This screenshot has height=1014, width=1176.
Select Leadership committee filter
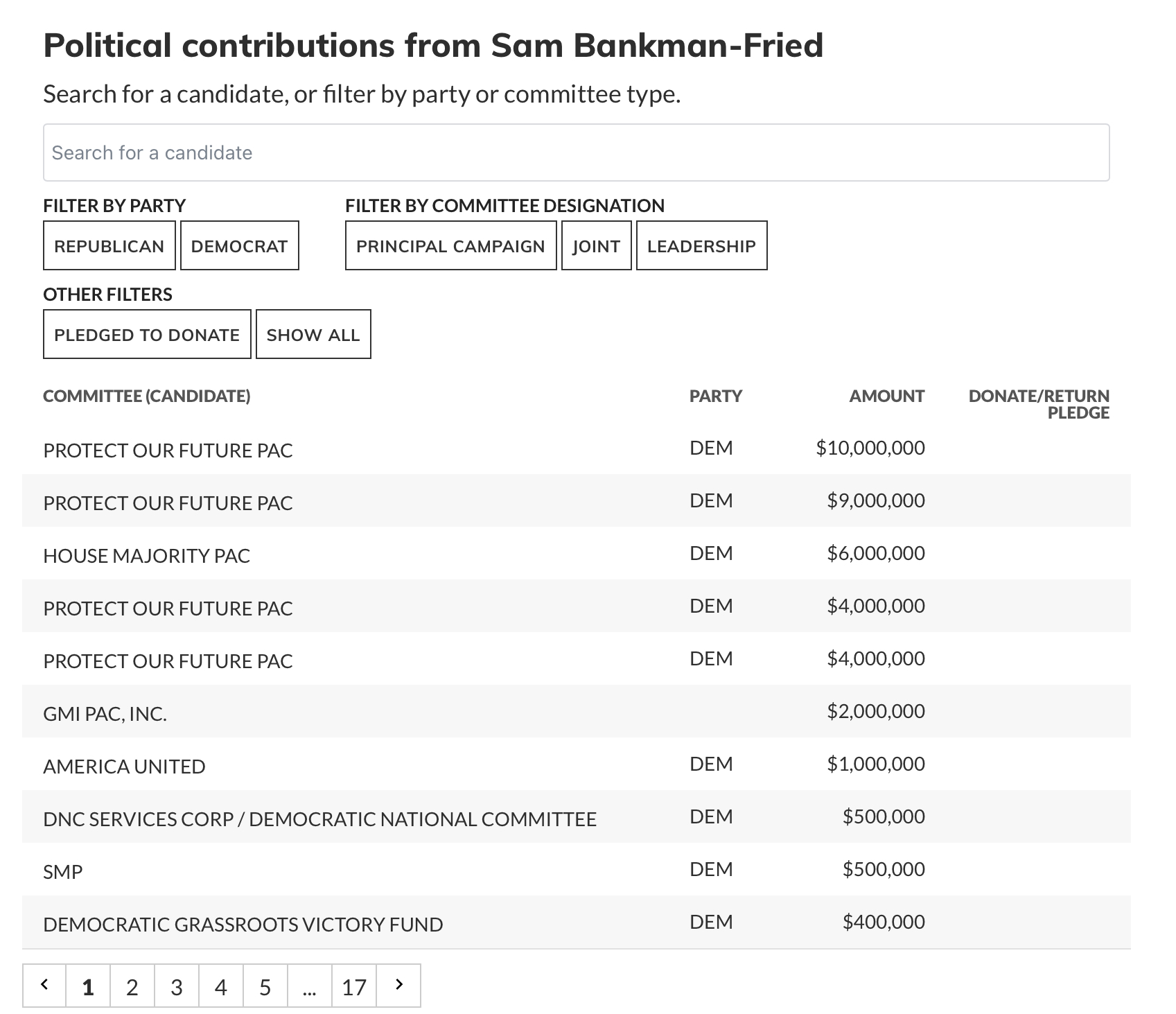point(701,245)
